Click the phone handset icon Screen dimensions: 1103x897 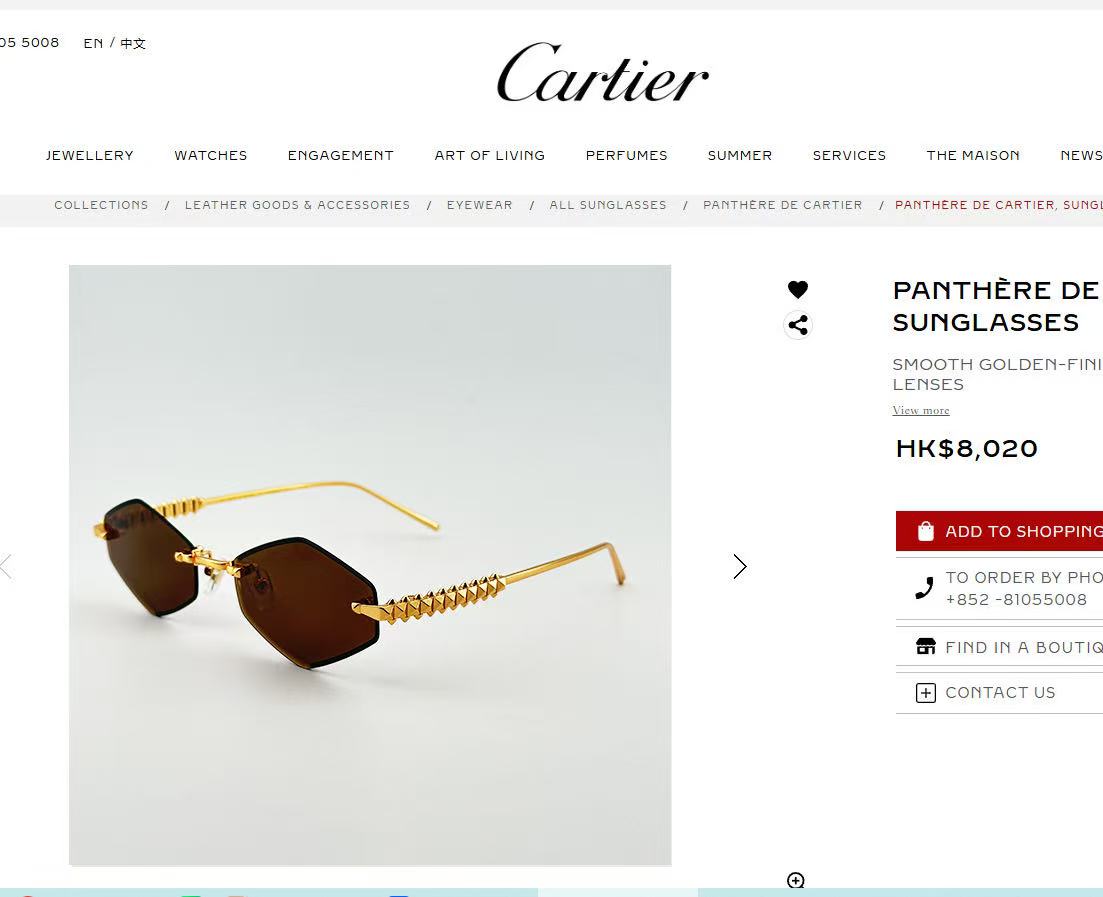[924, 588]
